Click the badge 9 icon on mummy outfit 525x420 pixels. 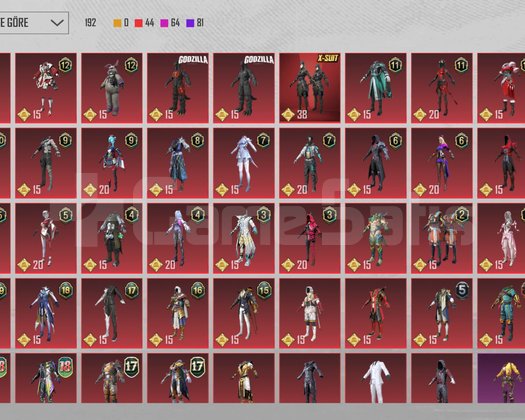(66, 140)
